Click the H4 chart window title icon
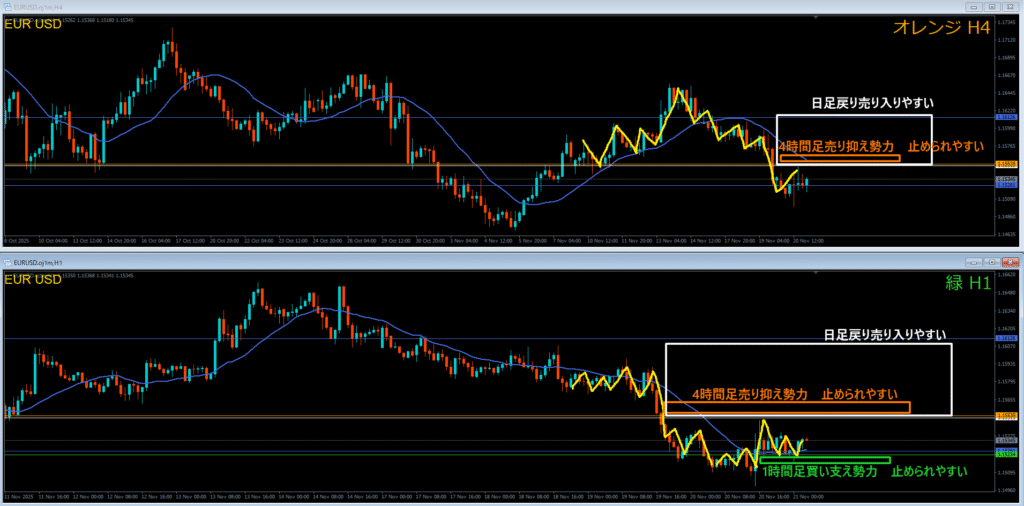1024x506 pixels. click(x=7, y=7)
